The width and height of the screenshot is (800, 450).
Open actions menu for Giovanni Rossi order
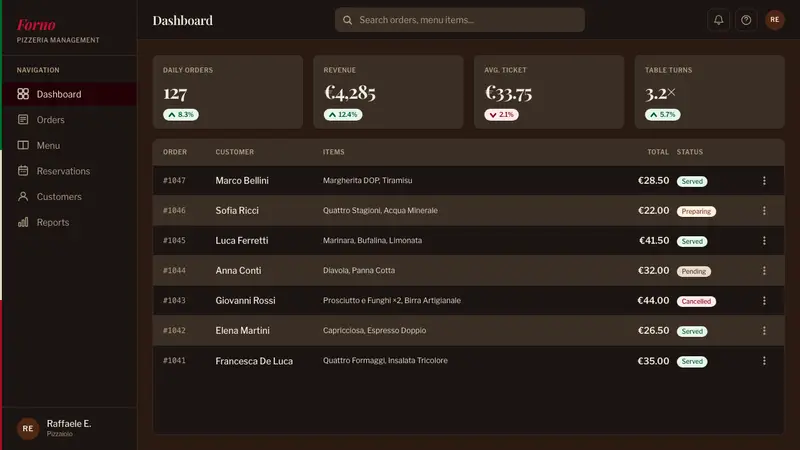[x=764, y=301]
